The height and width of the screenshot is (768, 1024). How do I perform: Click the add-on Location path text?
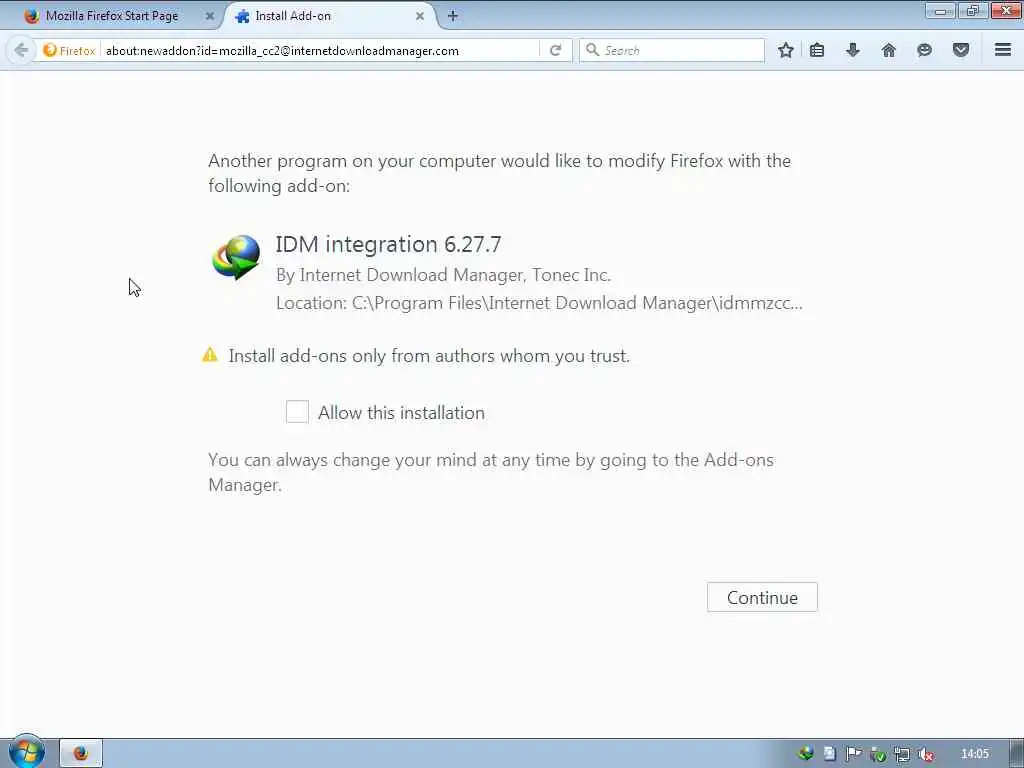539,303
